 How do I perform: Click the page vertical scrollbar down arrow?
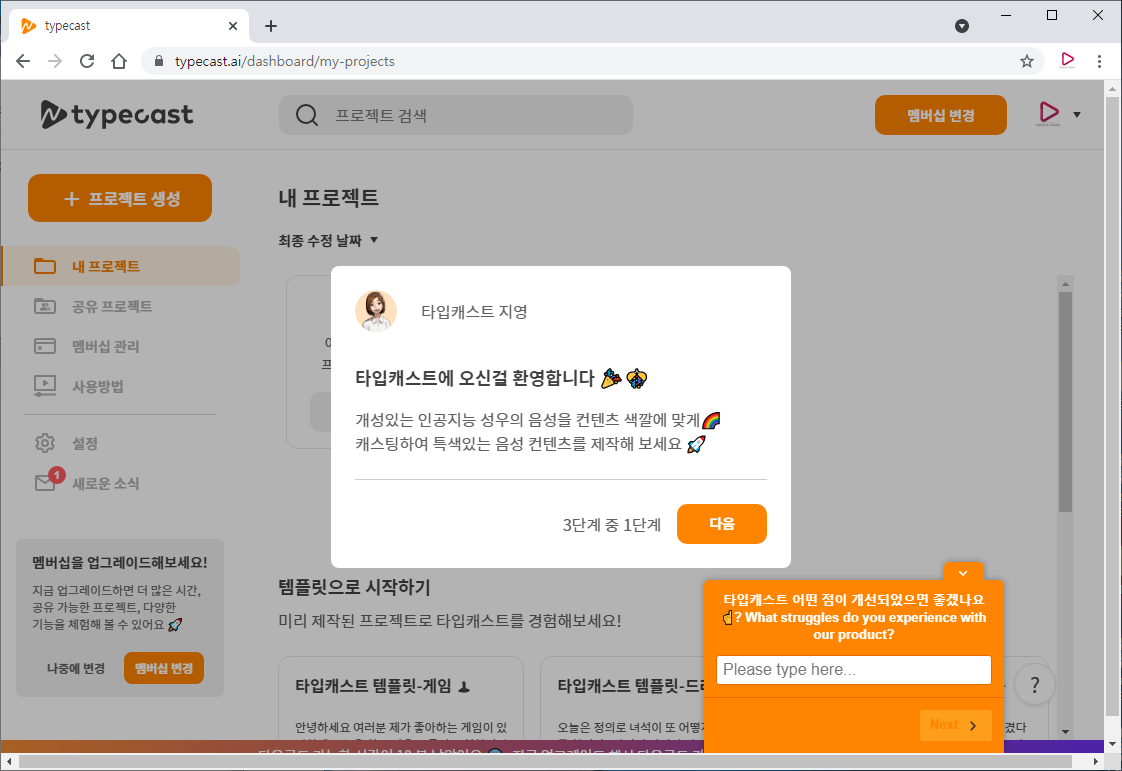1112,744
